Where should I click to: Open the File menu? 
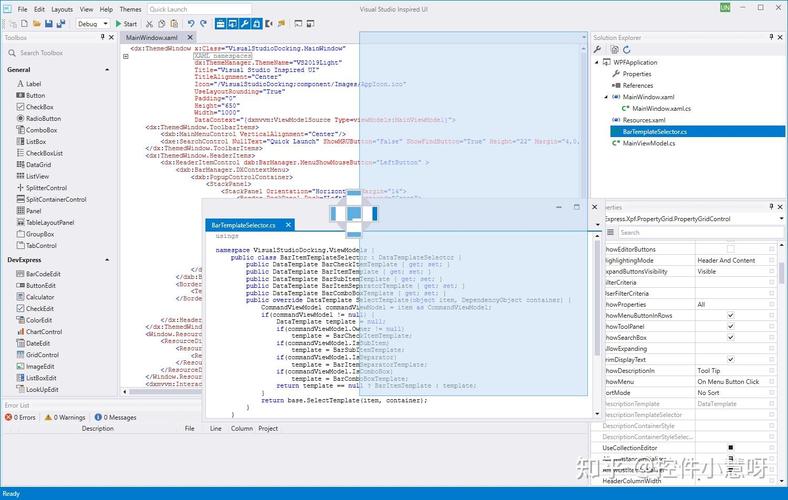click(x=23, y=9)
